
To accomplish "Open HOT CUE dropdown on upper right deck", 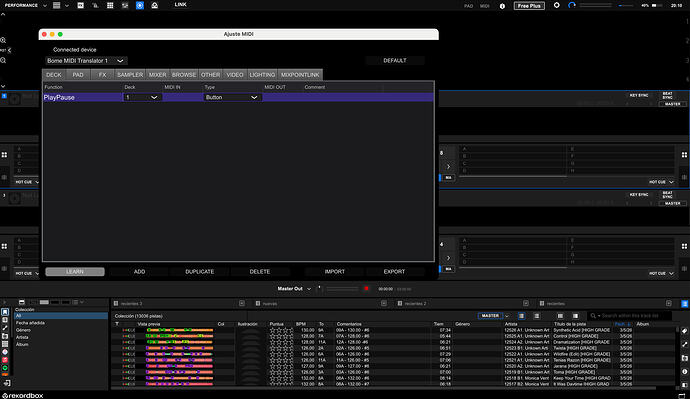I will 661,182.
